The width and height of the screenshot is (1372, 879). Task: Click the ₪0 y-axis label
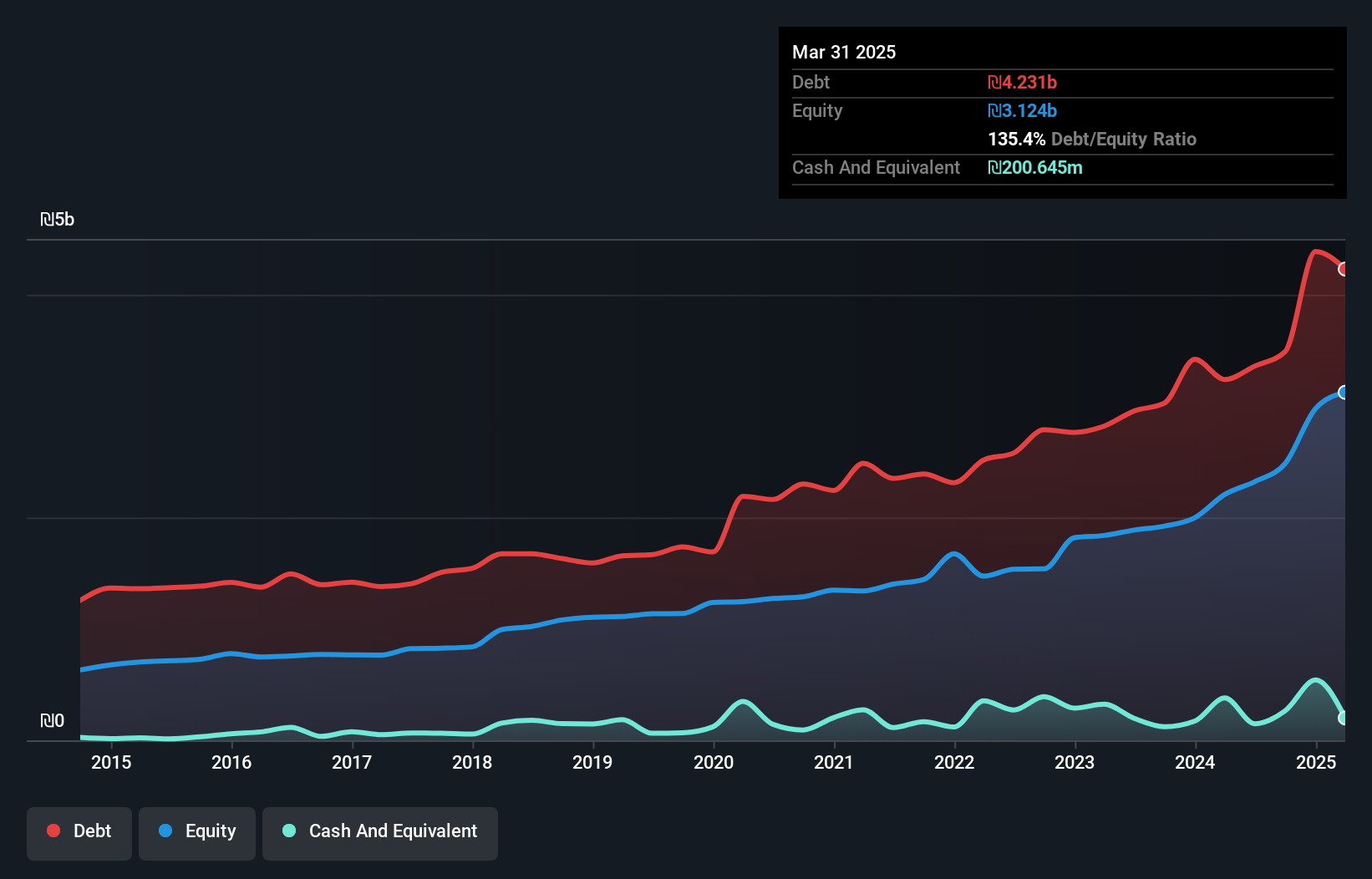[x=53, y=720]
